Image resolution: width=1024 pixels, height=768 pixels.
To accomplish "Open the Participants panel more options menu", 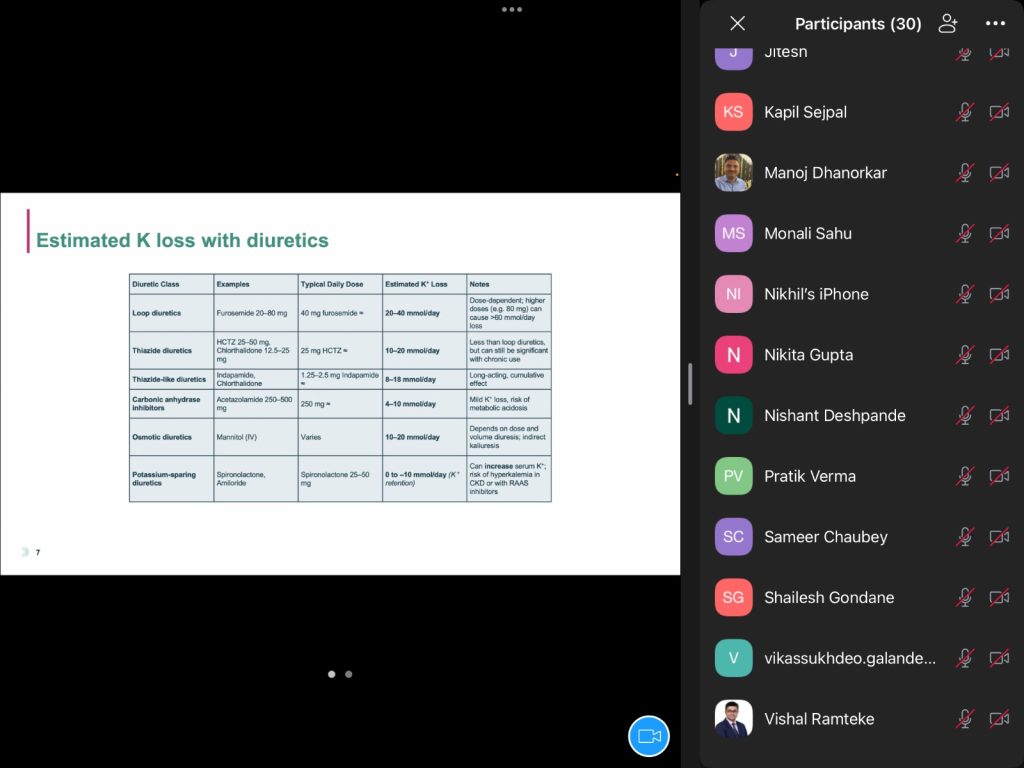I will [995, 24].
